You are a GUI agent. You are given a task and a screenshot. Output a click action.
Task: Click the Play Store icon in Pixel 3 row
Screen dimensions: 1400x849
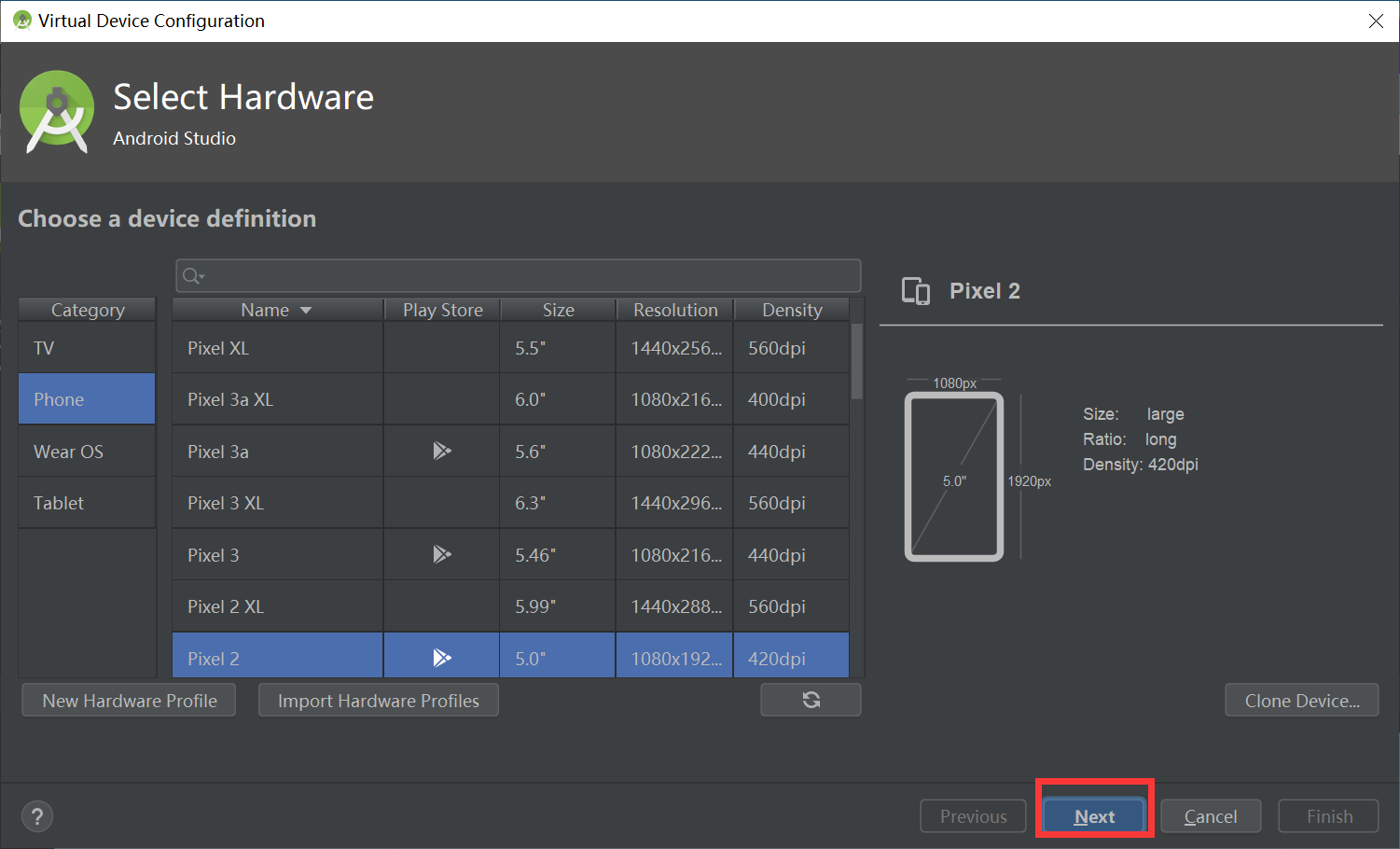pyautogui.click(x=442, y=554)
